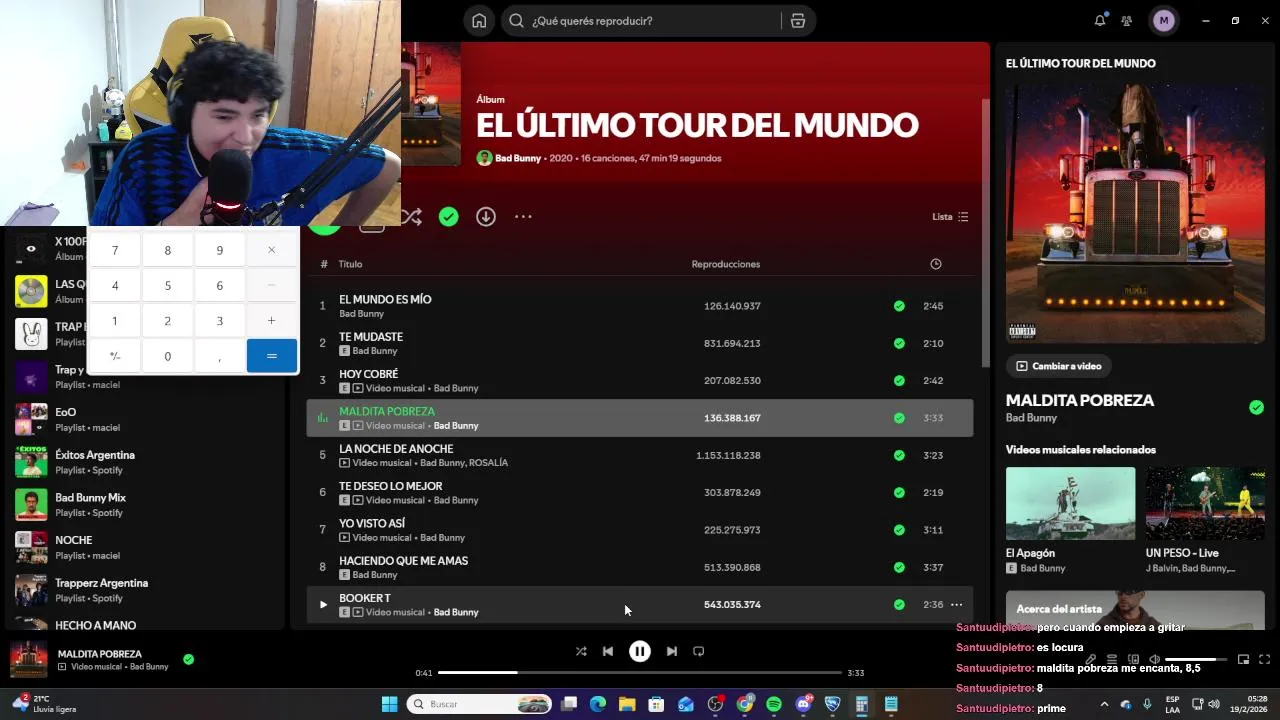Open connect to a device icon
Screen dimensions: 1280x720
coord(1133,659)
